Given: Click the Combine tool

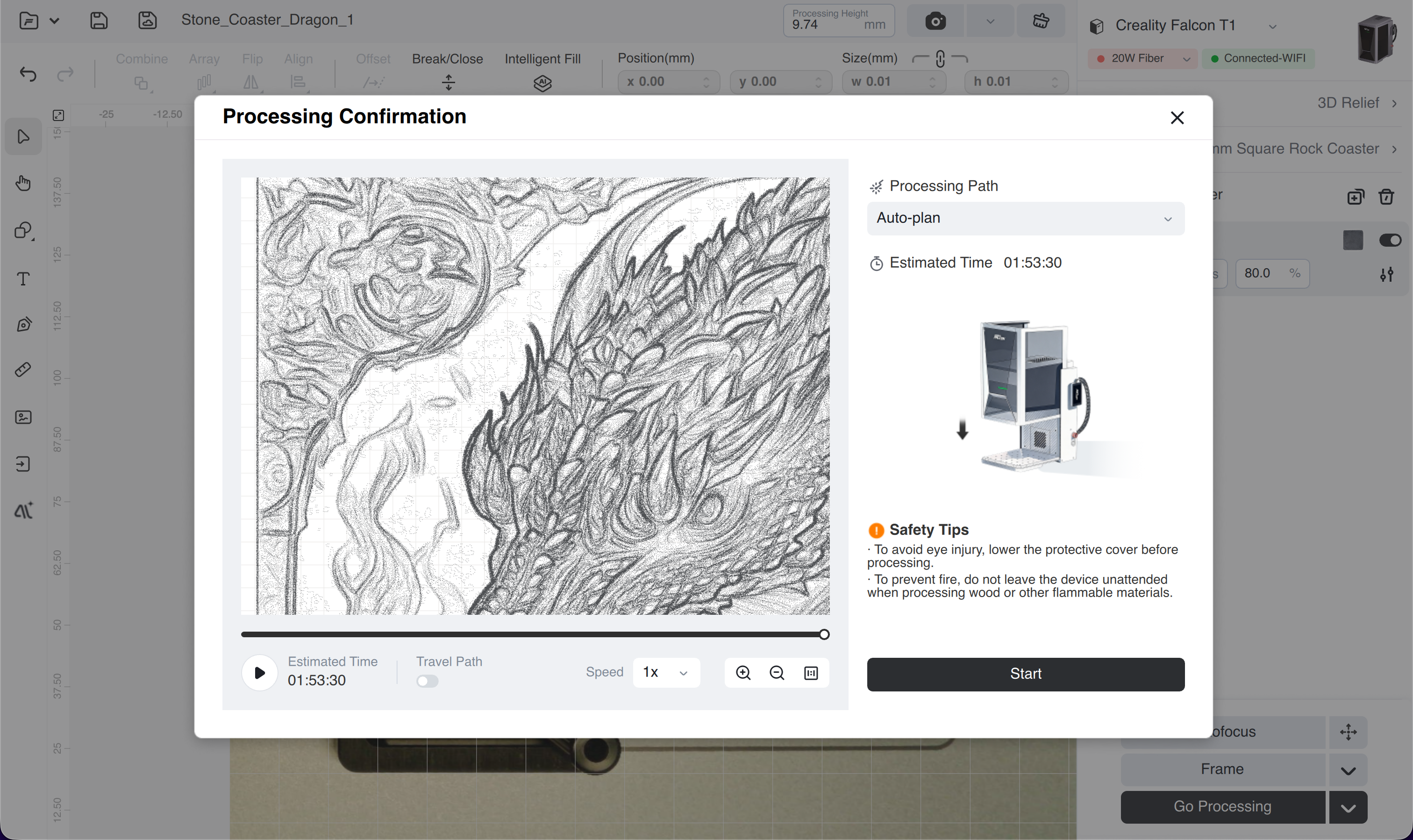Looking at the screenshot, I should 142,71.
